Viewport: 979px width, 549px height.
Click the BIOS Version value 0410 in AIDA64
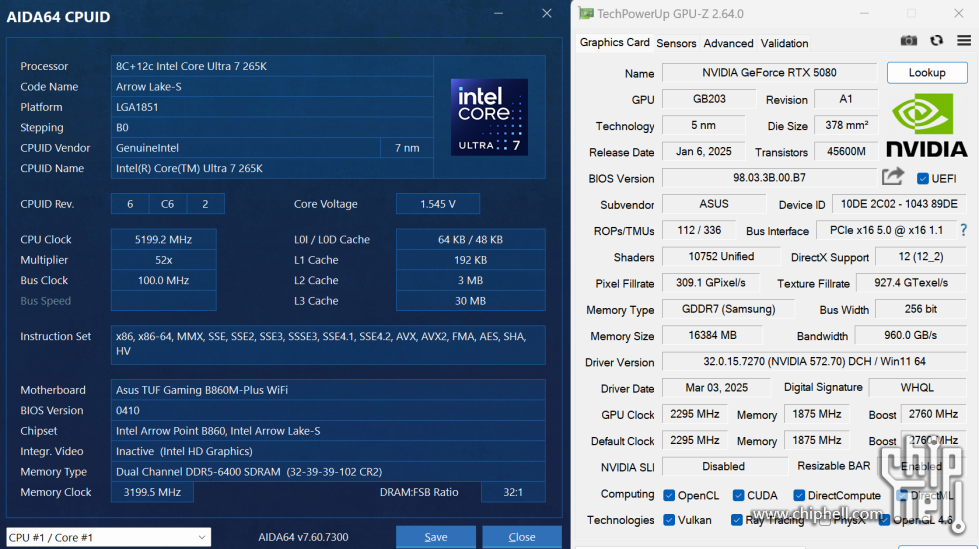[x=328, y=410]
